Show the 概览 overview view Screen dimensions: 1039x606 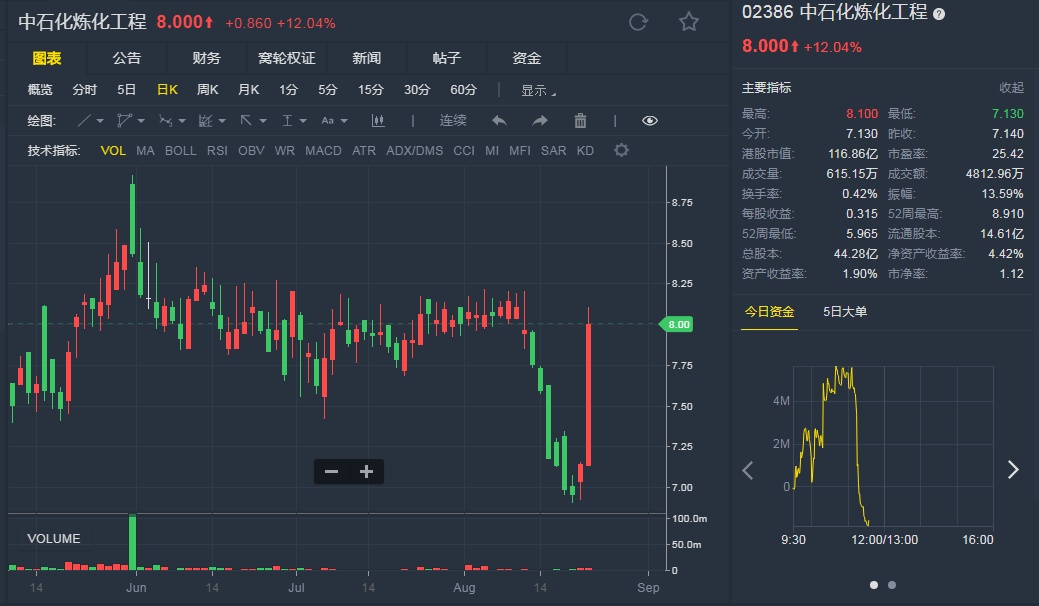pos(40,89)
